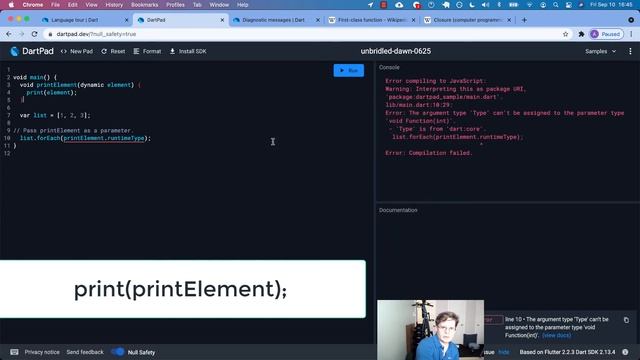Image resolution: width=640 pixels, height=360 pixels.
Task: Switch to Closure Wikipedia tab
Action: click(467, 20)
